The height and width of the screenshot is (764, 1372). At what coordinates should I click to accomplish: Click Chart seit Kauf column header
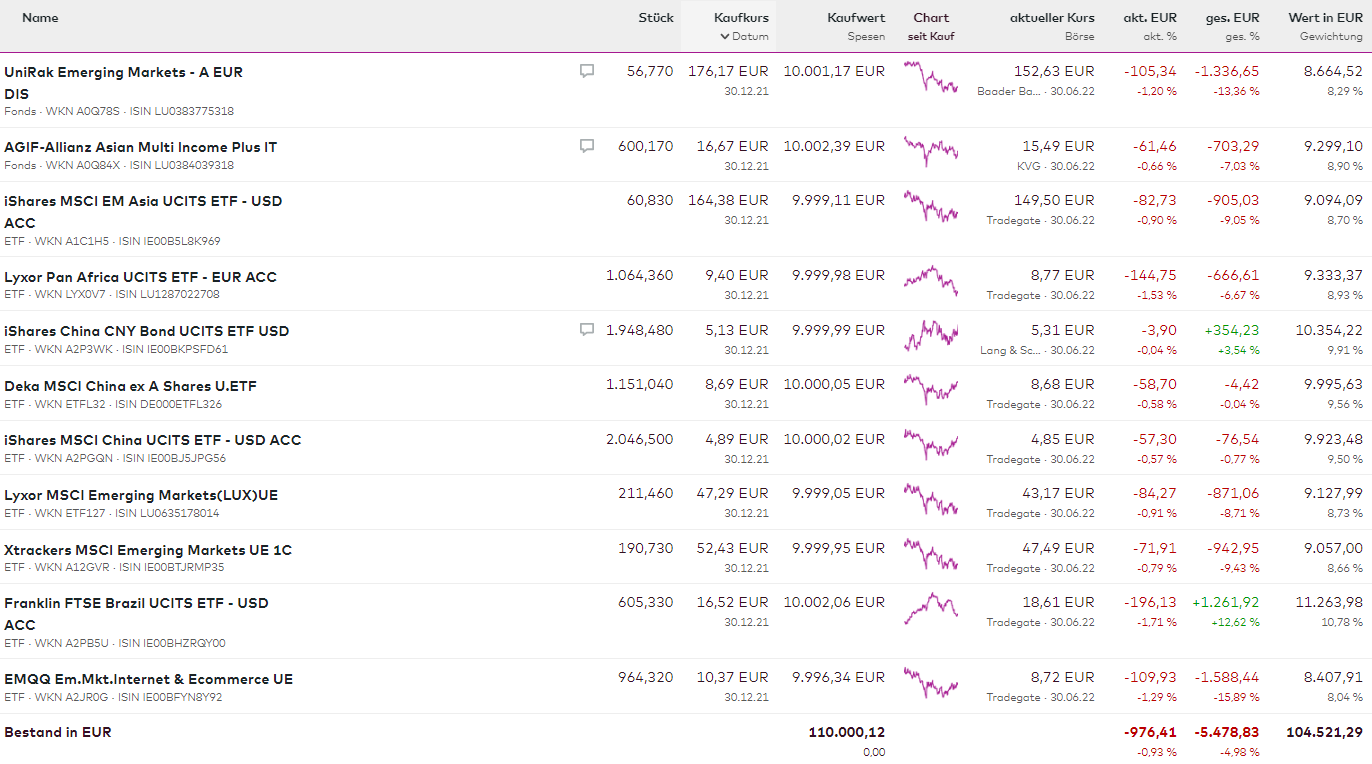tap(931, 18)
